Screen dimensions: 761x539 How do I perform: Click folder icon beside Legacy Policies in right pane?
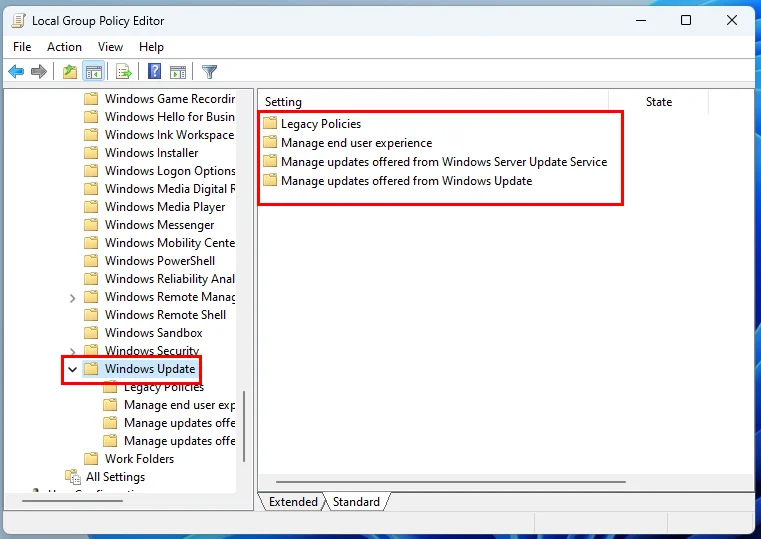click(270, 123)
